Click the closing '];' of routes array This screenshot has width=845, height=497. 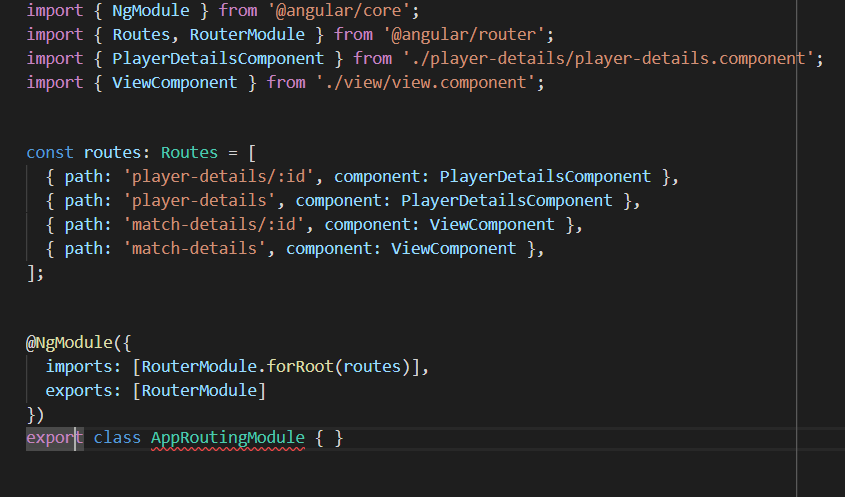(x=35, y=273)
